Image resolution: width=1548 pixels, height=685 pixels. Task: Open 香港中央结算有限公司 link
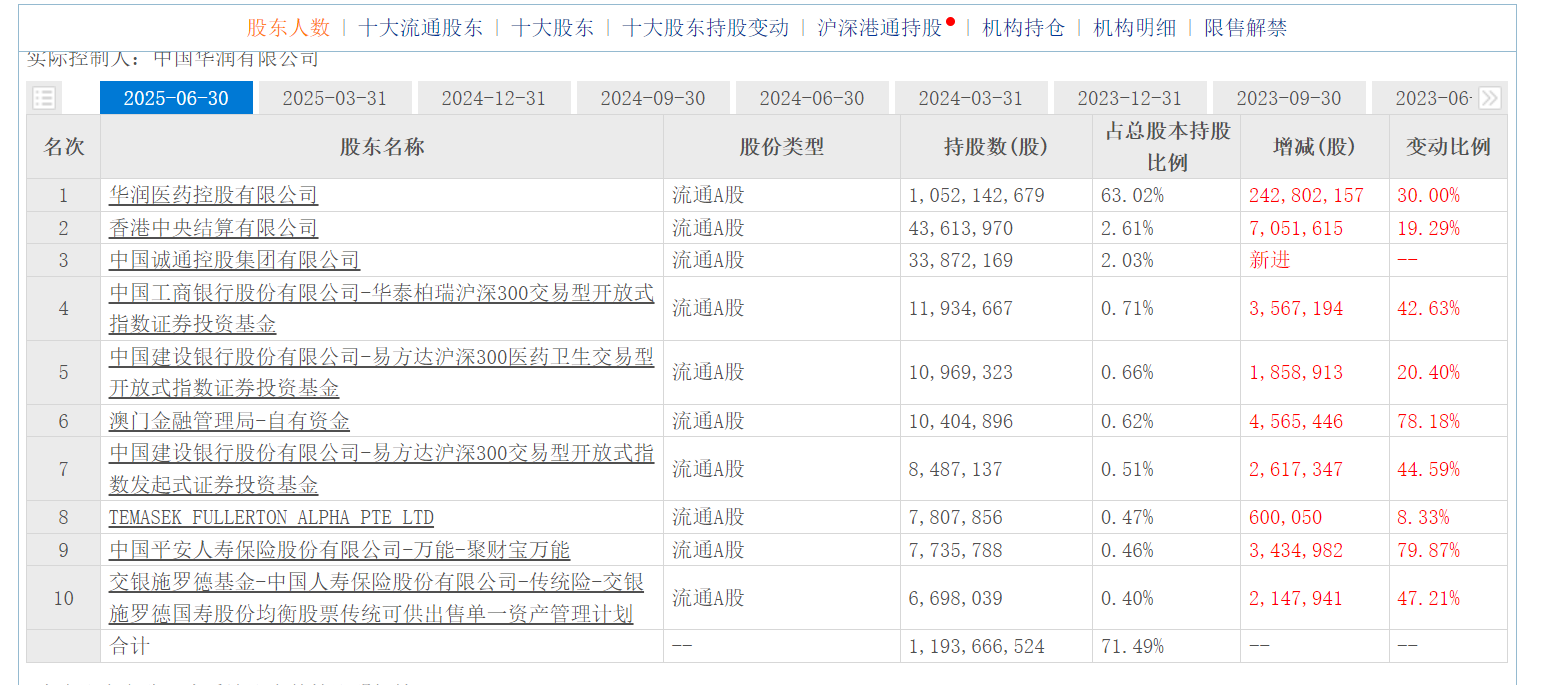[213, 228]
